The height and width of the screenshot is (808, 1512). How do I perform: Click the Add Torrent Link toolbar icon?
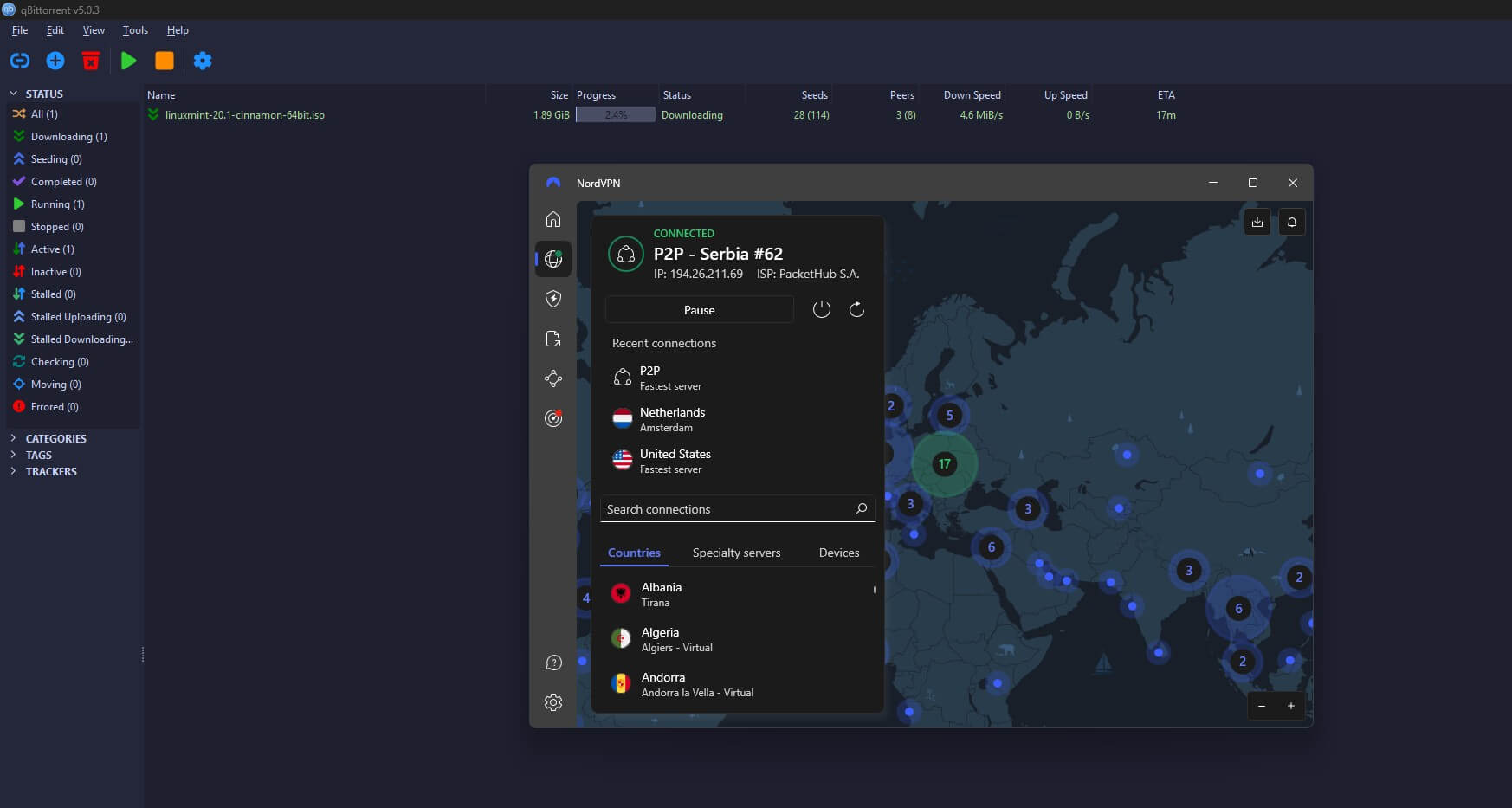(x=20, y=61)
